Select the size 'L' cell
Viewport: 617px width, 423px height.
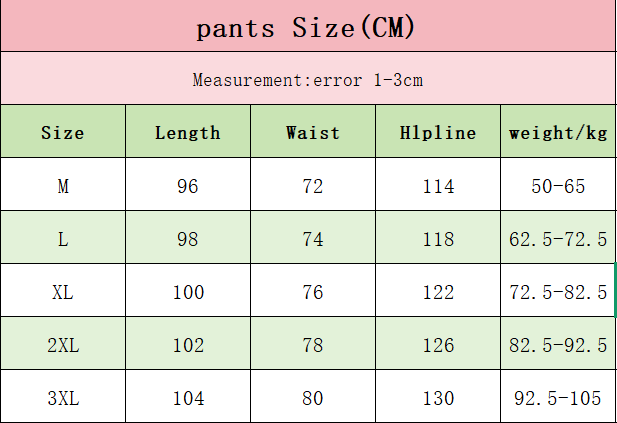pos(63,237)
